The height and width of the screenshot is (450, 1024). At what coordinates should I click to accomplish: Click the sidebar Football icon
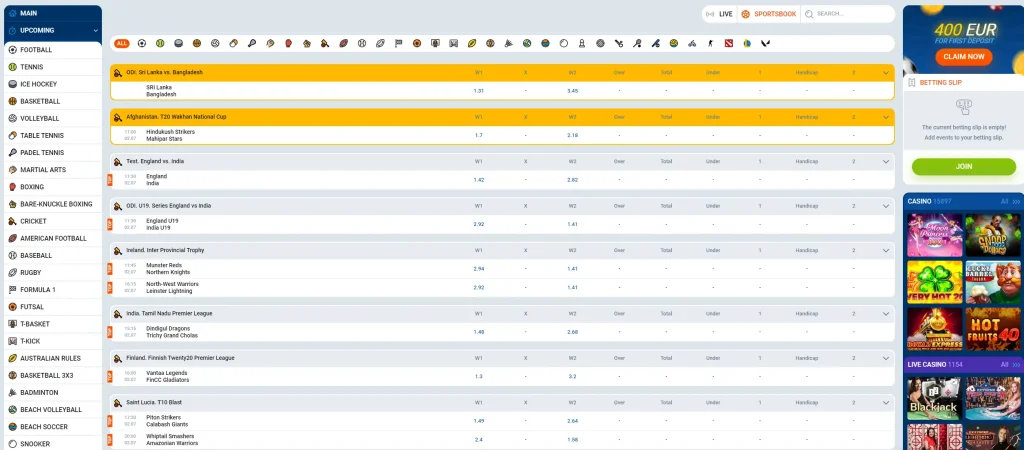(x=12, y=50)
